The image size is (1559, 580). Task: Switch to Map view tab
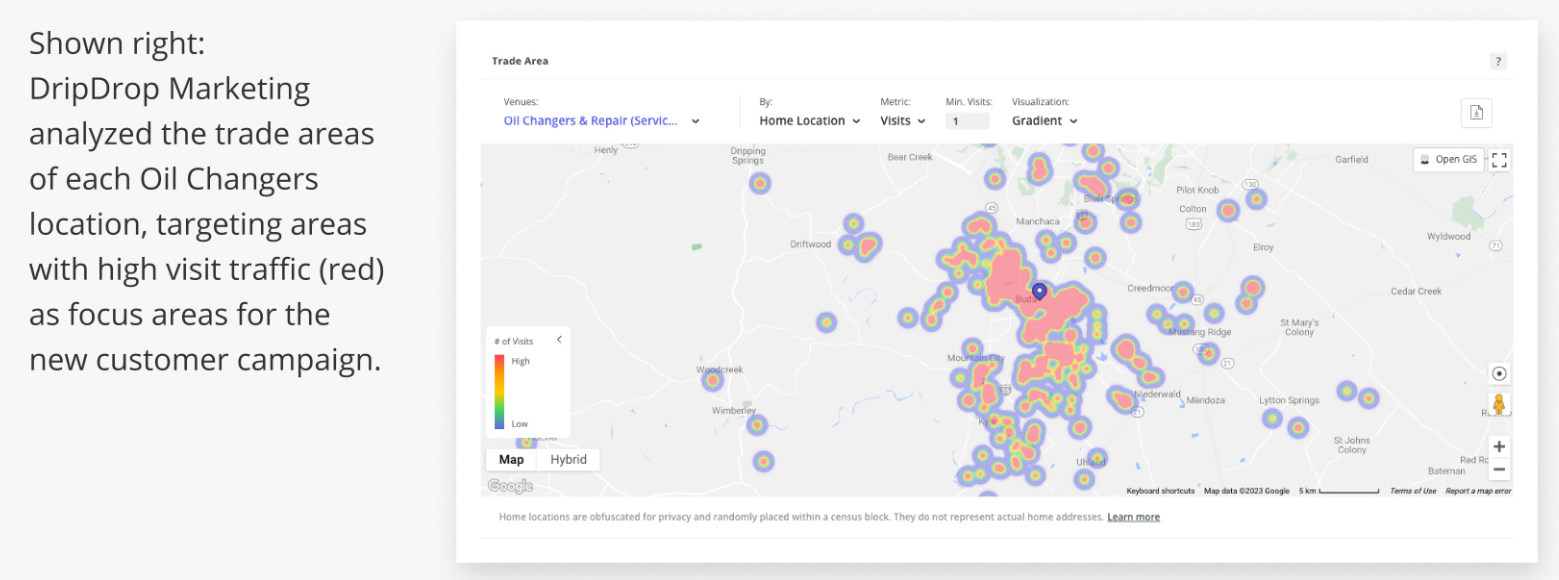pos(511,460)
